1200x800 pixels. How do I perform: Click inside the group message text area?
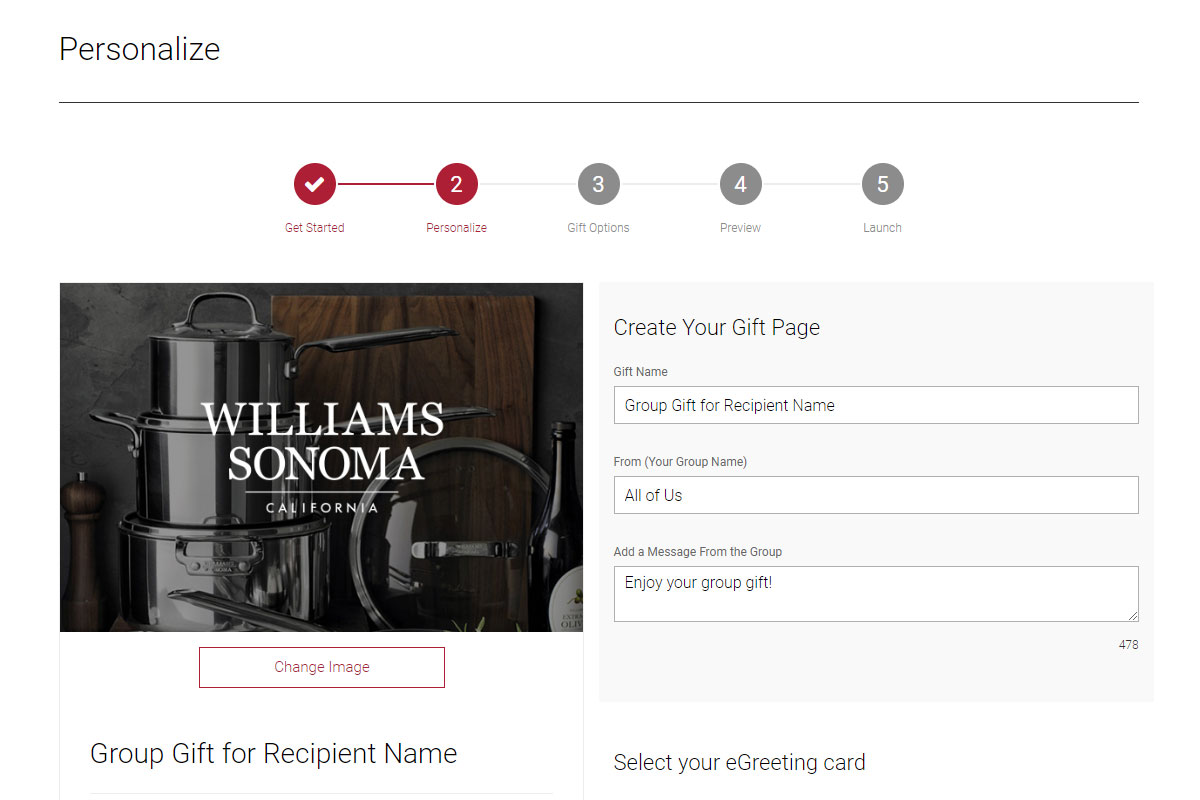[876, 594]
